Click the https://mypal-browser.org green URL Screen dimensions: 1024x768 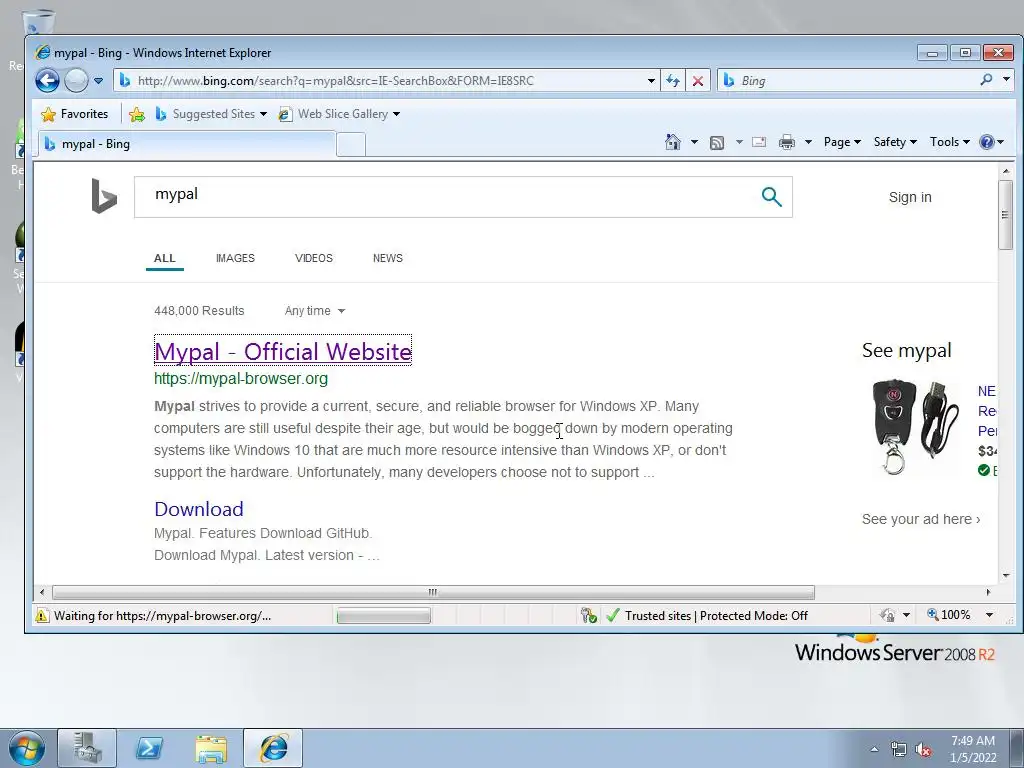click(x=241, y=379)
